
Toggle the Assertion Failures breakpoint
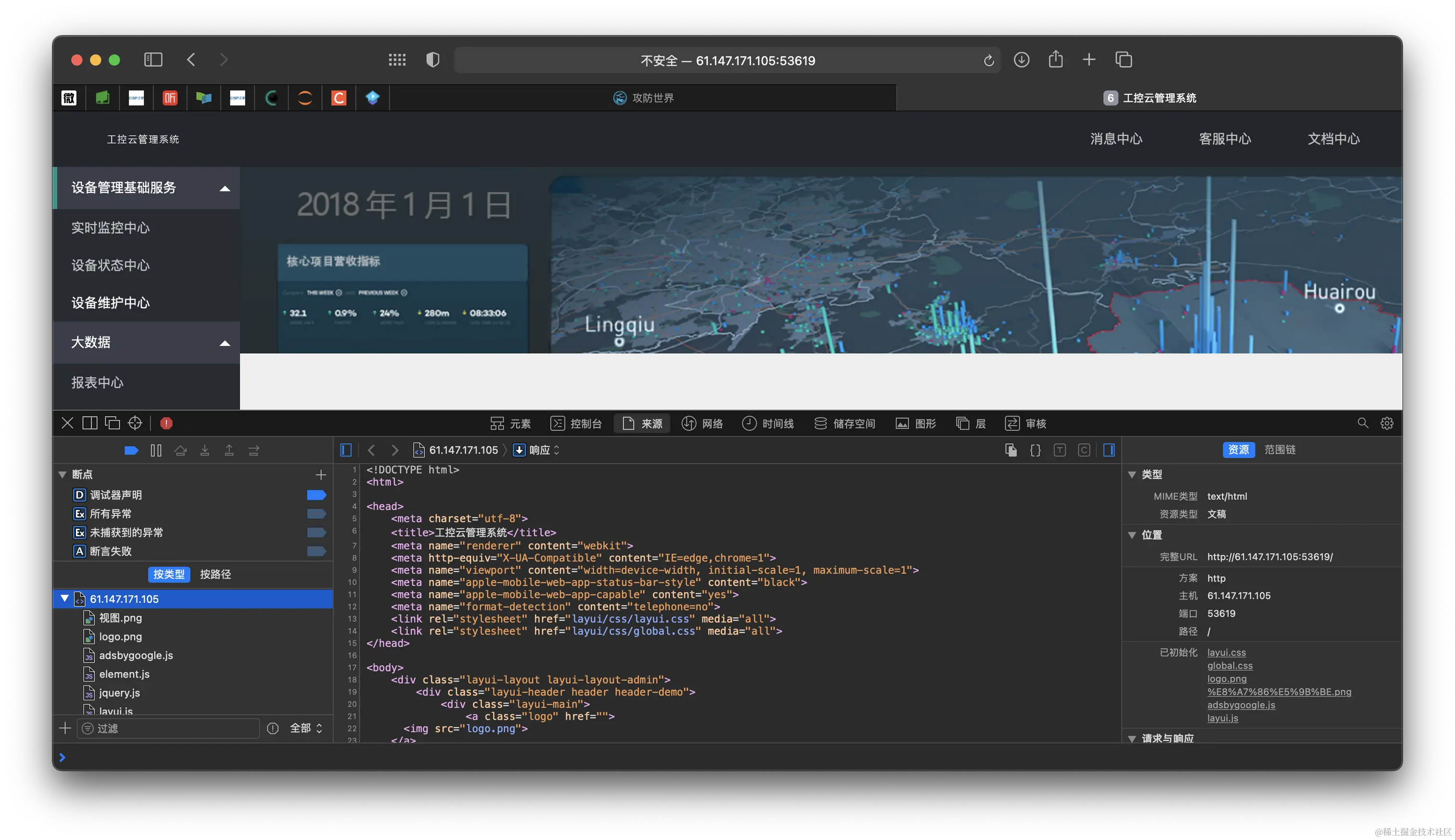(316, 551)
